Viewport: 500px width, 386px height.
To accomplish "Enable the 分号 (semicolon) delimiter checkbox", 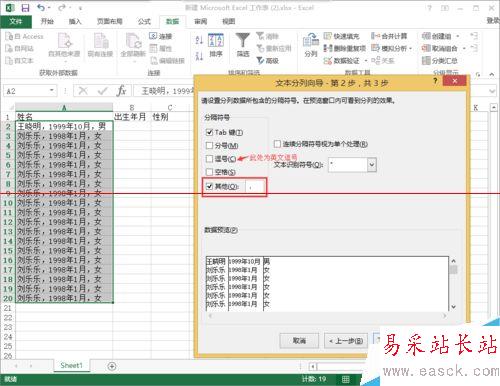I will [209, 145].
